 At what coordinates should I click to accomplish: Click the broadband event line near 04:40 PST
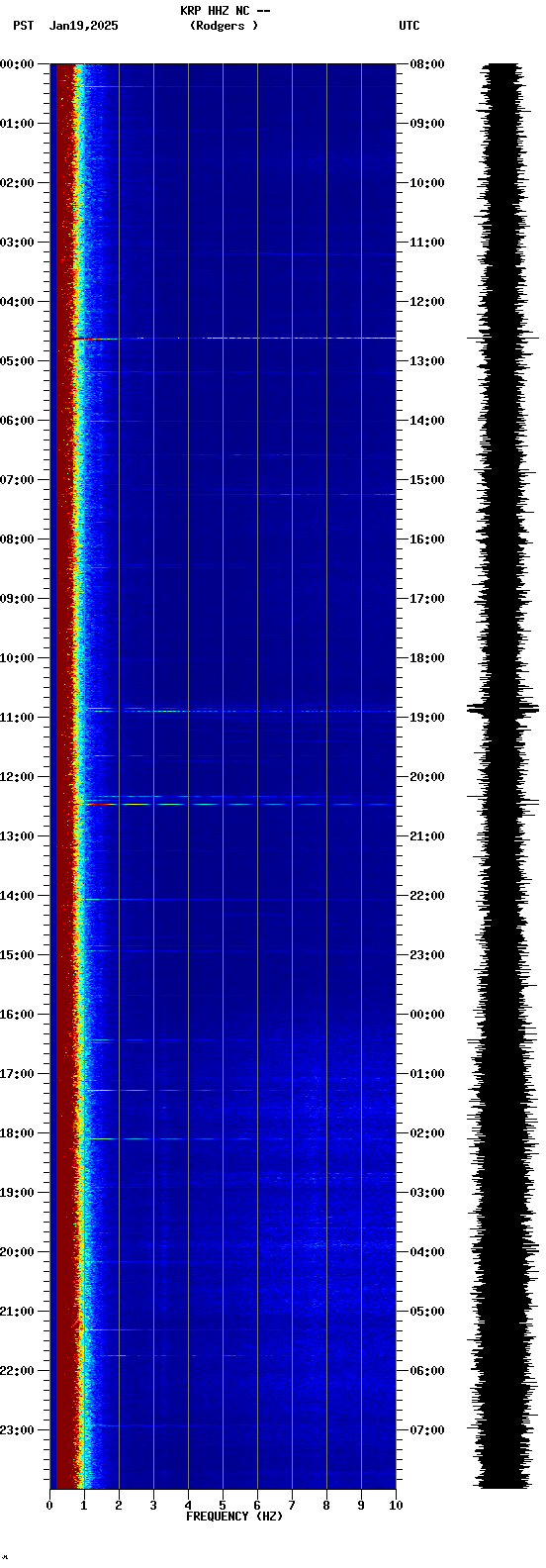232,339
